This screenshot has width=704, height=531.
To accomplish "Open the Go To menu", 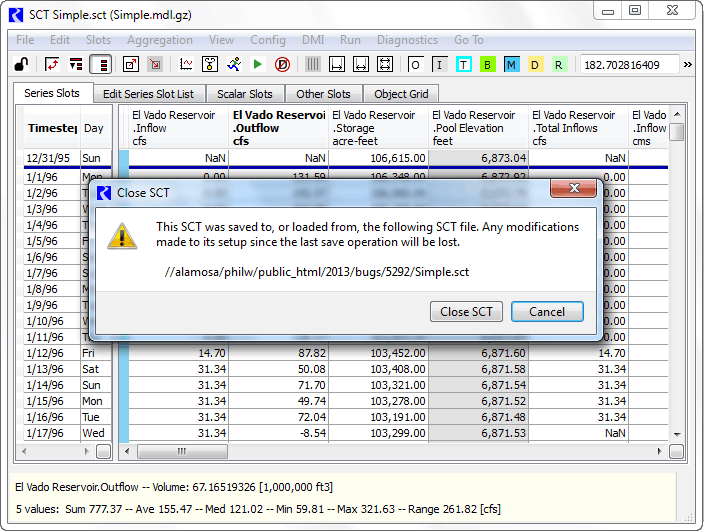I will click(469, 40).
